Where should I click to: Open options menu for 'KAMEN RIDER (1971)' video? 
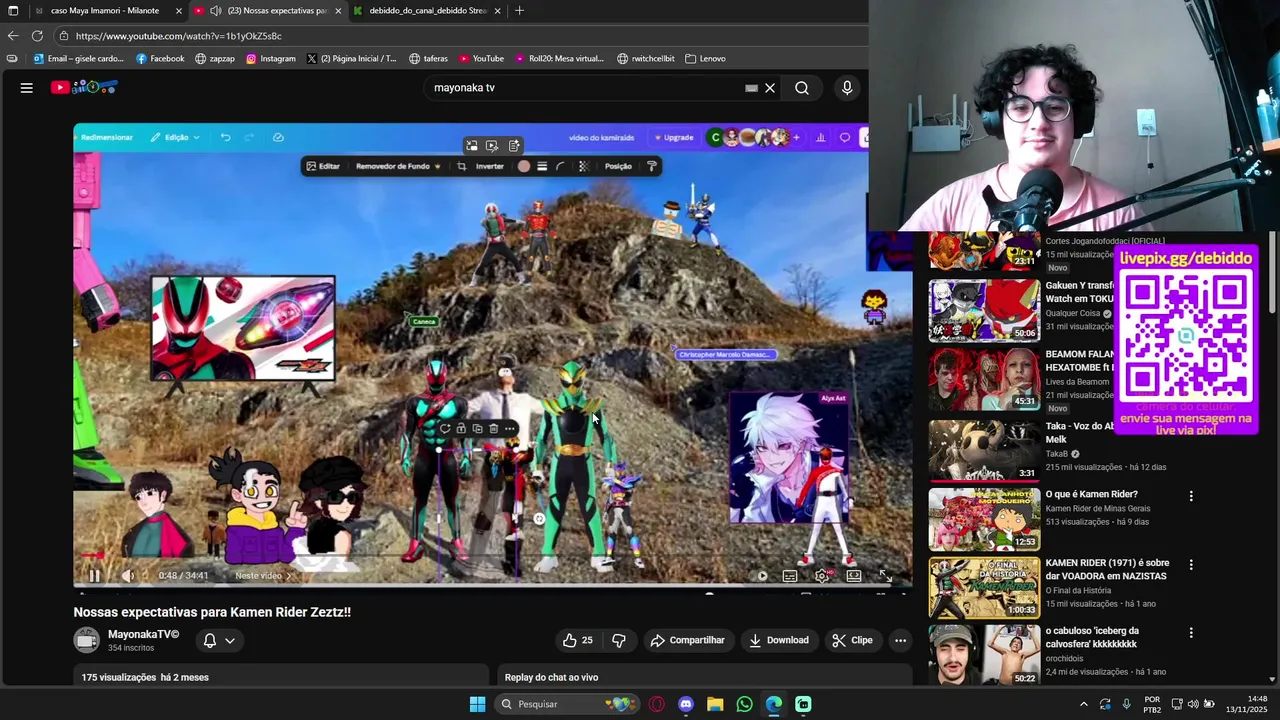(x=1191, y=565)
